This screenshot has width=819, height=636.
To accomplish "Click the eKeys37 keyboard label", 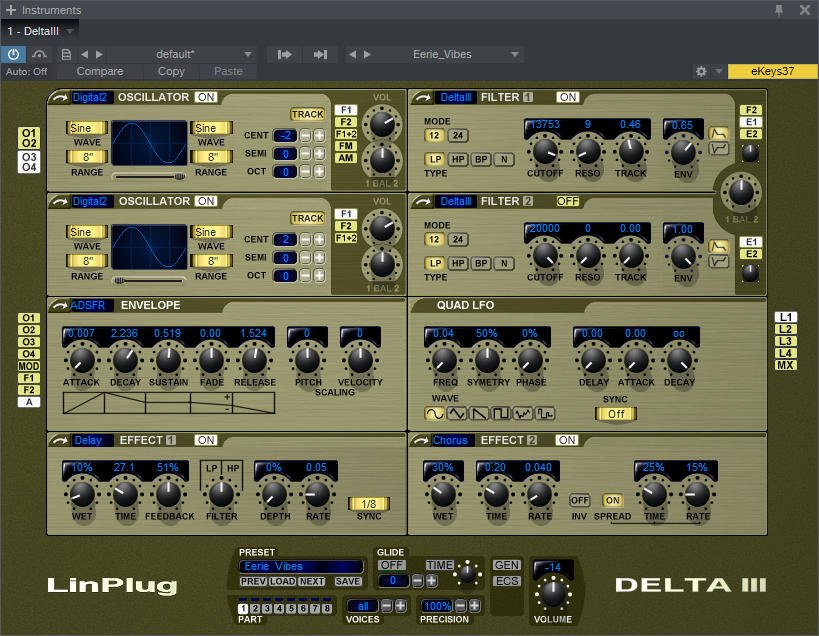I will point(773,72).
